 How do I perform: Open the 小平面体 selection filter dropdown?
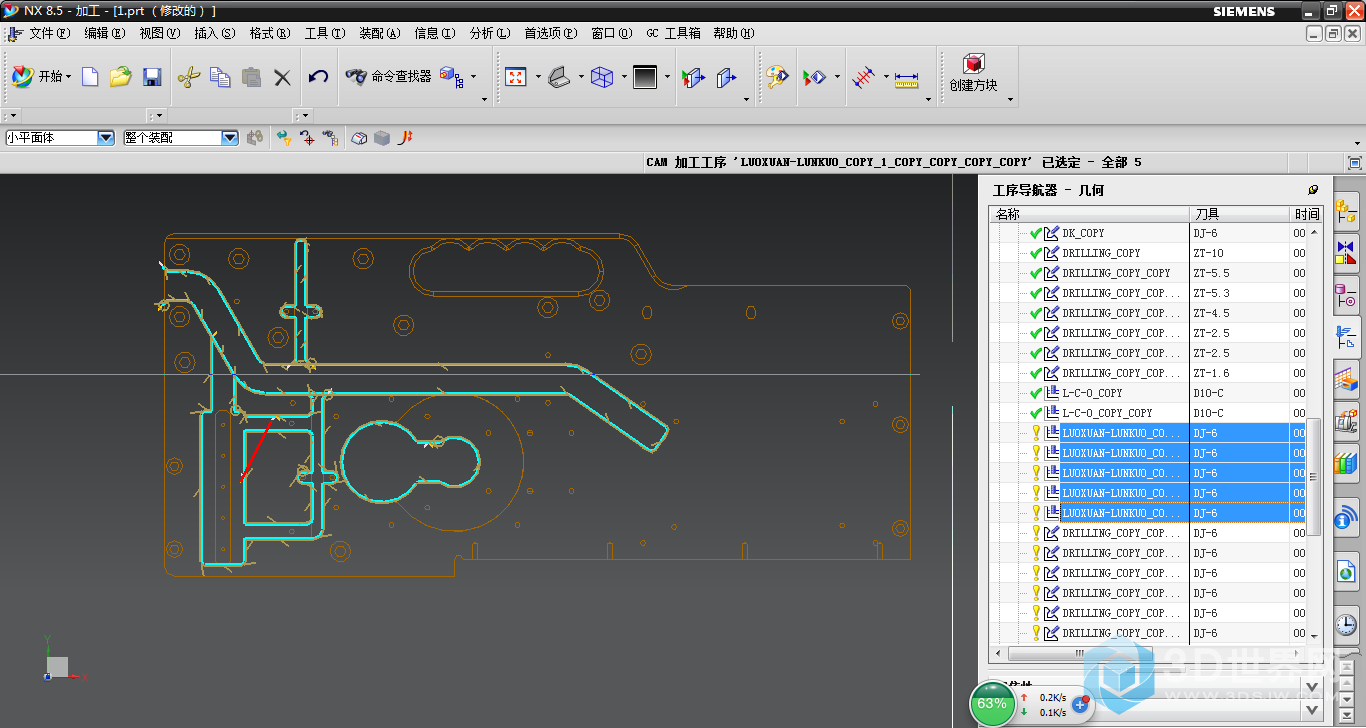(106, 138)
